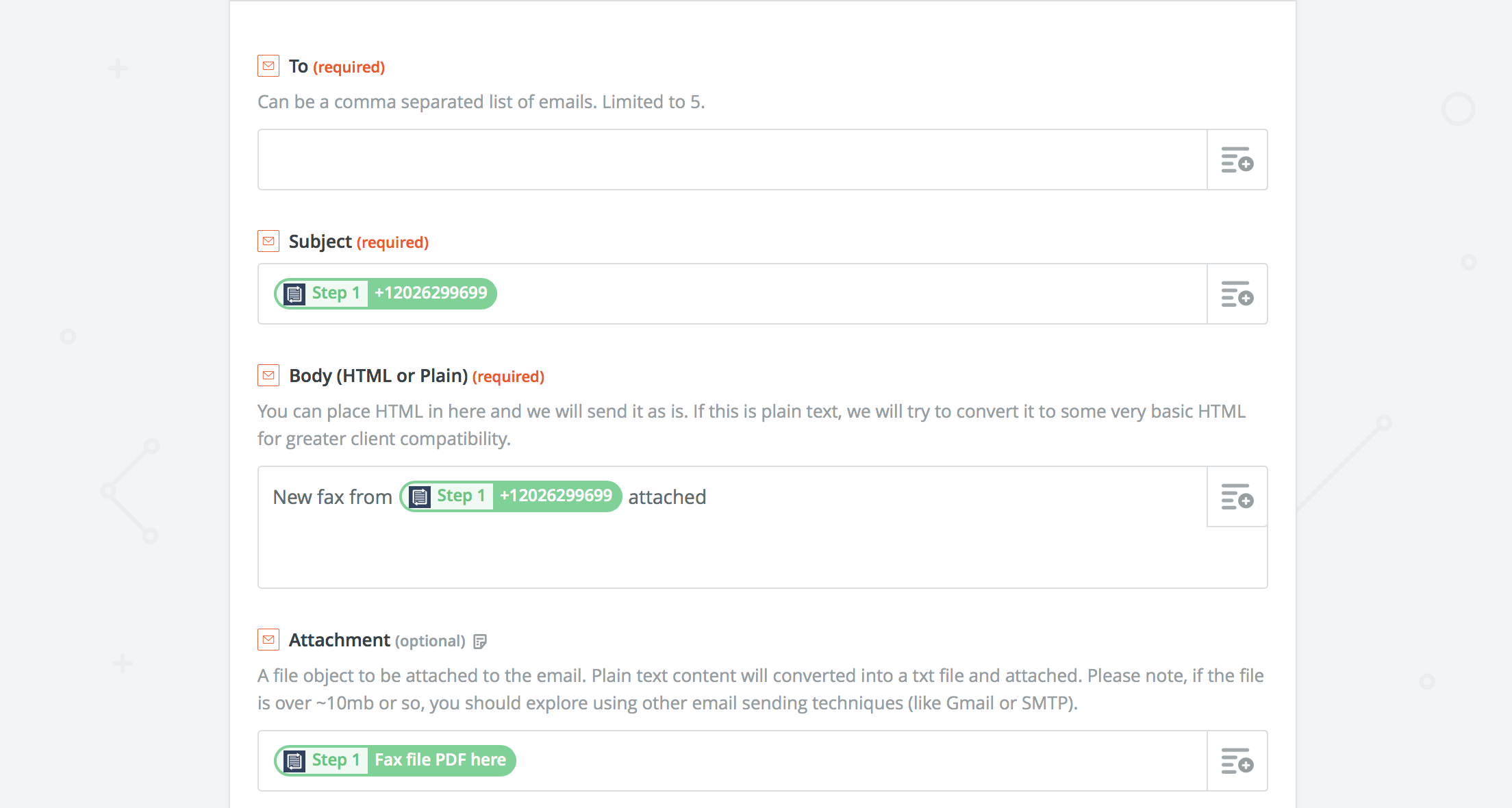Screen dimensions: 1512x808
Task: Click the email icon beside Body label
Action: [268, 375]
